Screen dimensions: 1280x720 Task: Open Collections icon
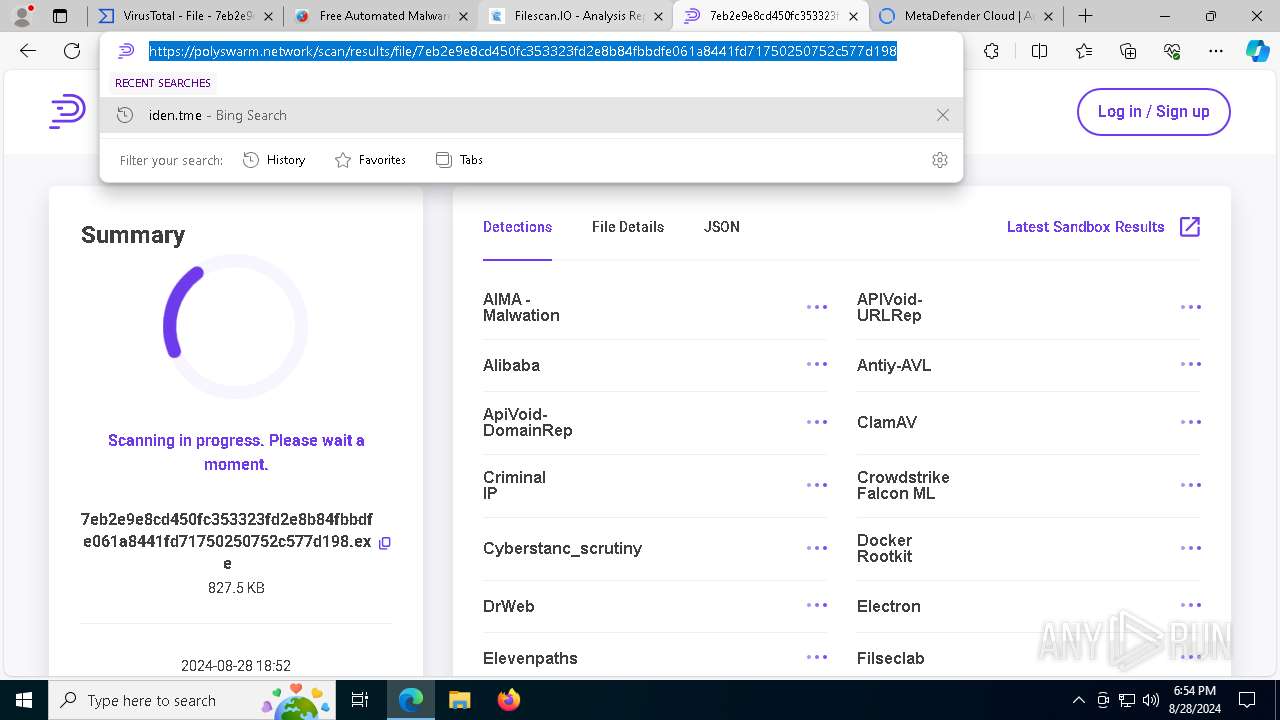[1128, 52]
